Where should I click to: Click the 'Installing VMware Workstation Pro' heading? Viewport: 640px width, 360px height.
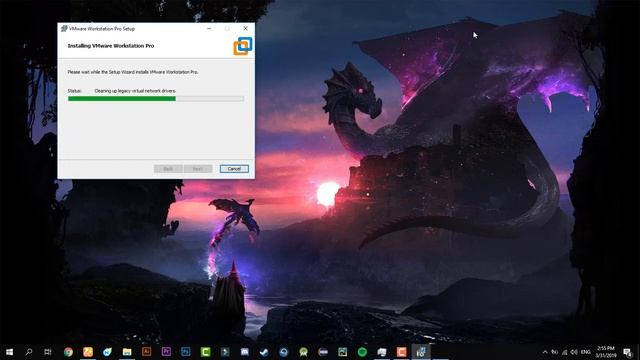(111, 46)
